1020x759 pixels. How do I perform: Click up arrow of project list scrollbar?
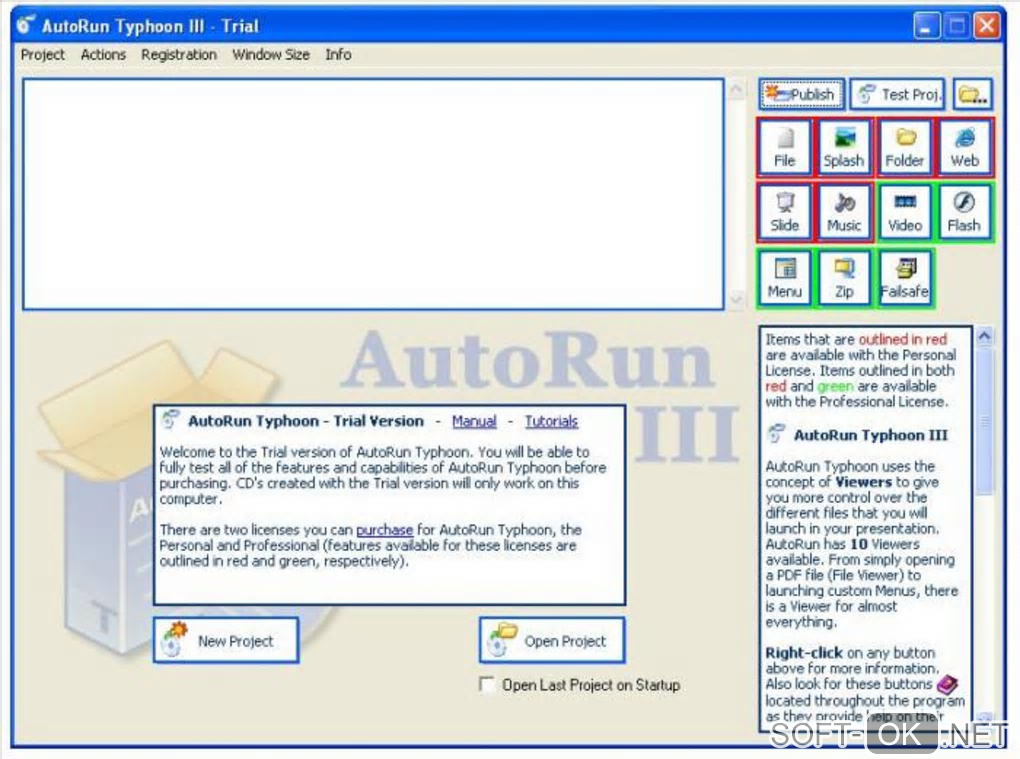[x=736, y=89]
